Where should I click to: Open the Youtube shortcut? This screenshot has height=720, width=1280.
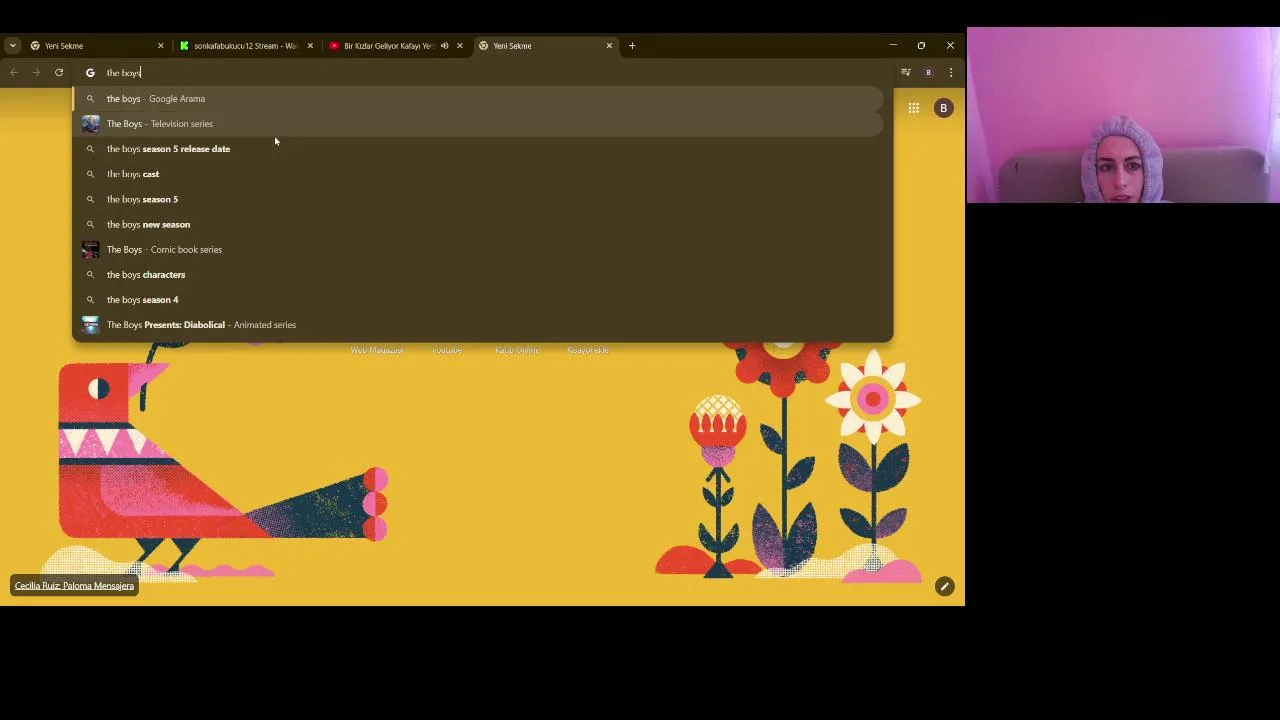[447, 350]
